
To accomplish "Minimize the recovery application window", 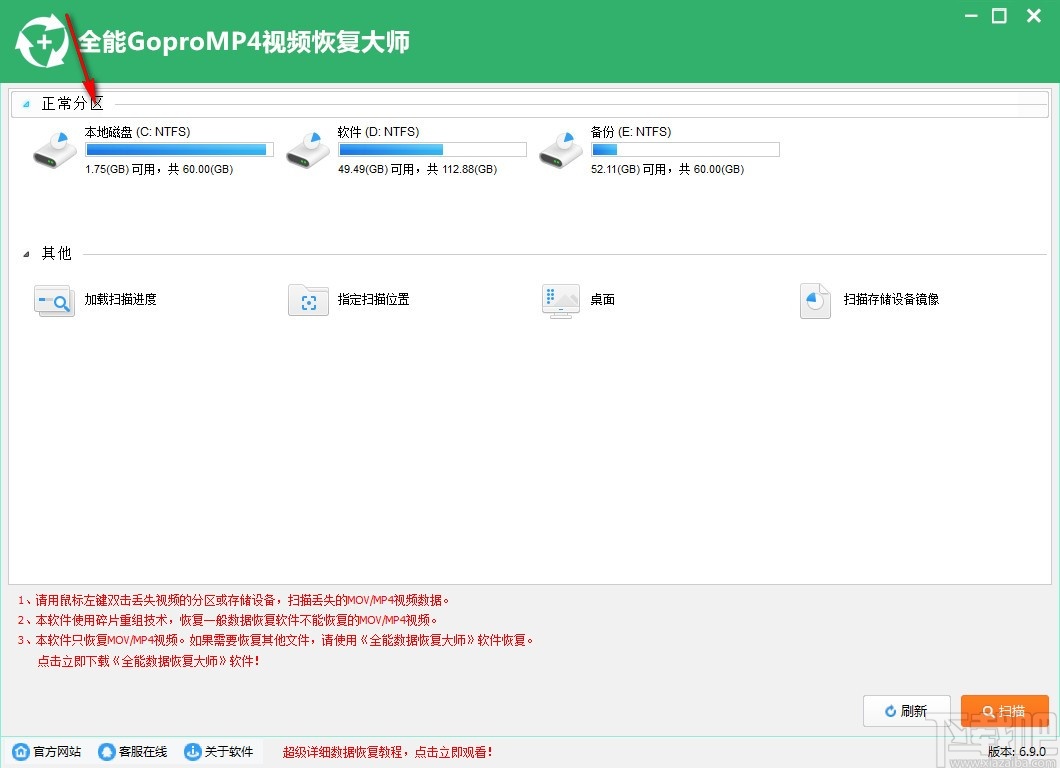I will (971, 16).
